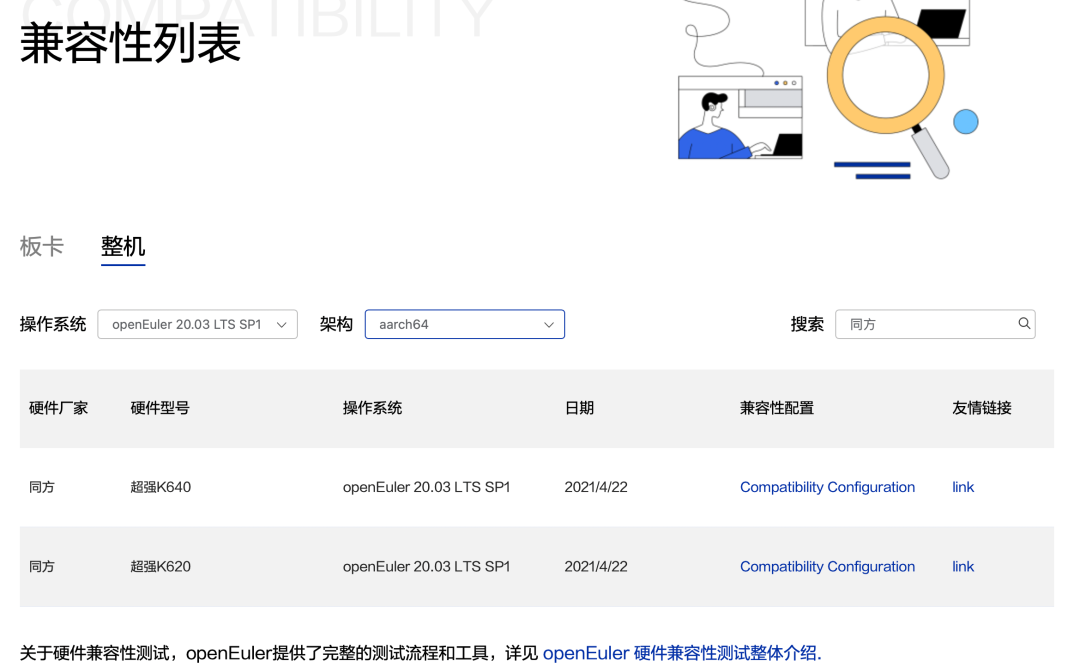Click the 架构 label beside the dropdown
The height and width of the screenshot is (667, 1080).
click(336, 325)
